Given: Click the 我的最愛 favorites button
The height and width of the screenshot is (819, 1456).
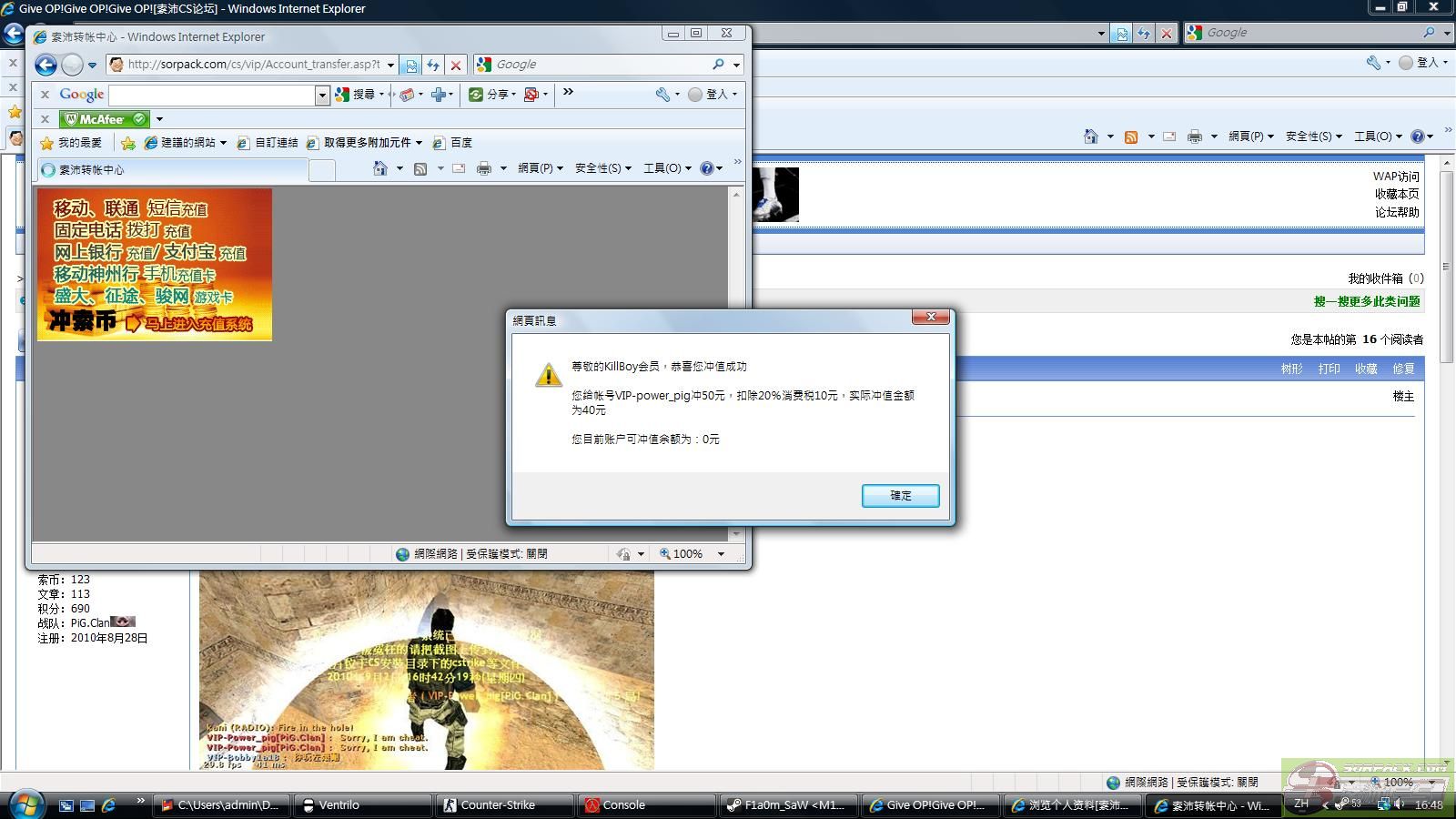Looking at the screenshot, I should (x=72, y=143).
